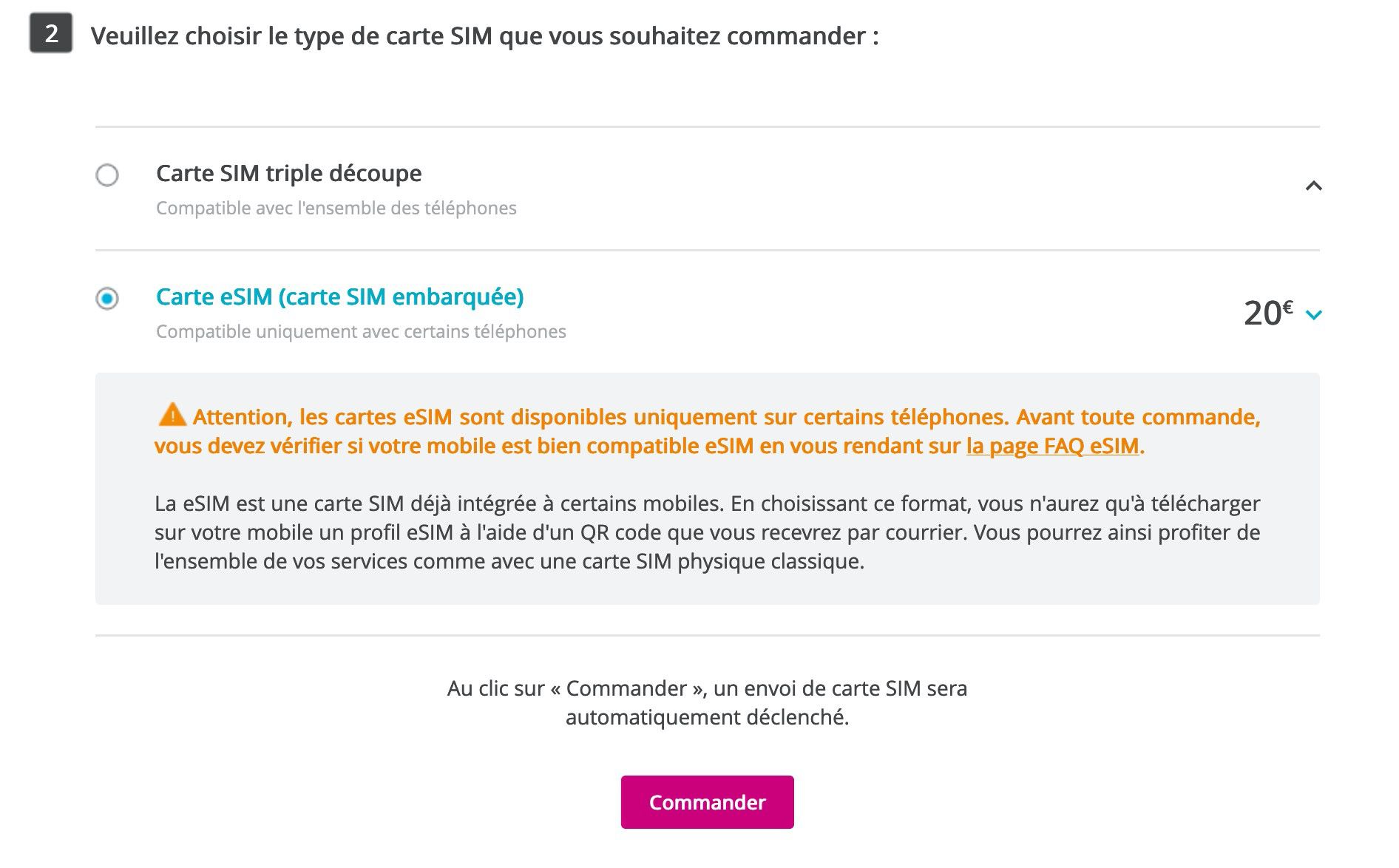
Task: Click the step number 2 badge
Action: pos(51,33)
